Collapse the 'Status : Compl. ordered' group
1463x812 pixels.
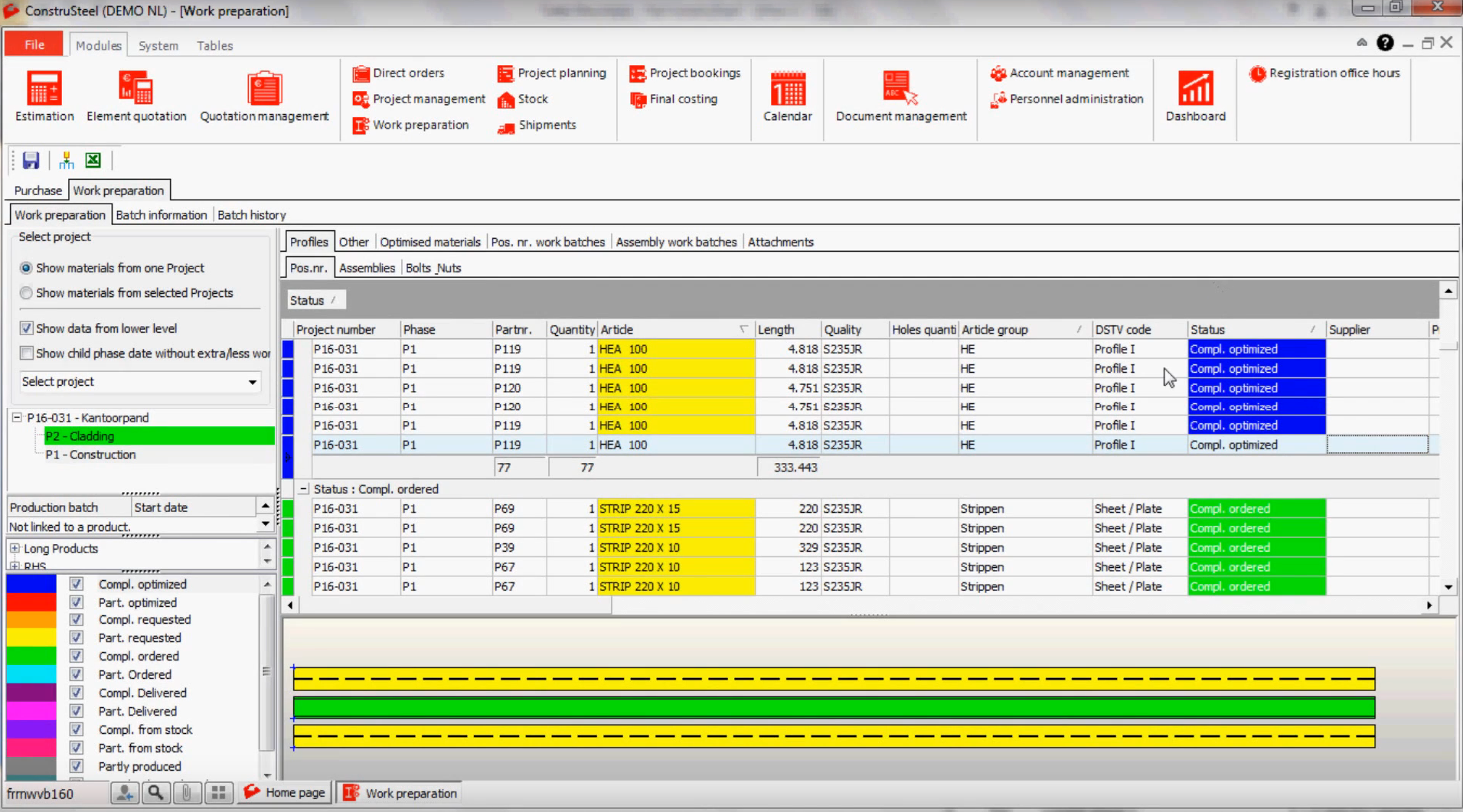pos(304,489)
